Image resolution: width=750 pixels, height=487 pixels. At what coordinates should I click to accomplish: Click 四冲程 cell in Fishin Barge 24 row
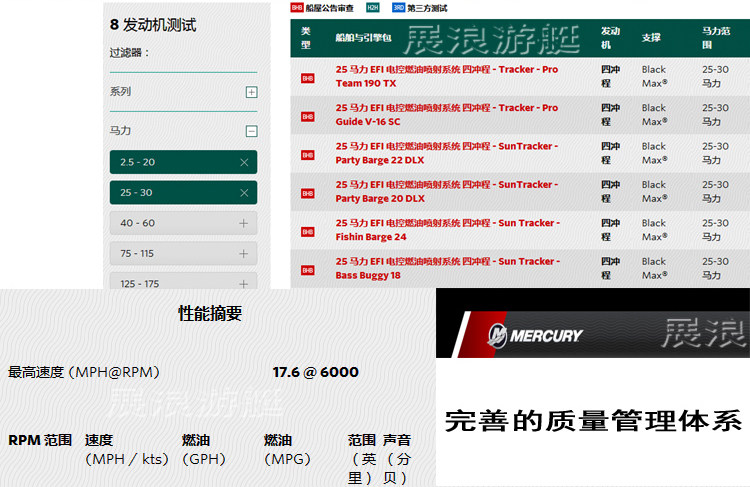611,230
